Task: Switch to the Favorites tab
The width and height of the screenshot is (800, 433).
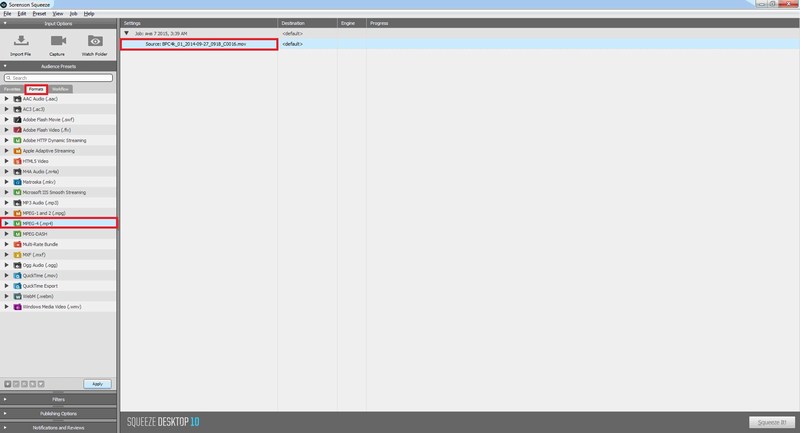Action: pyautogui.click(x=12, y=89)
